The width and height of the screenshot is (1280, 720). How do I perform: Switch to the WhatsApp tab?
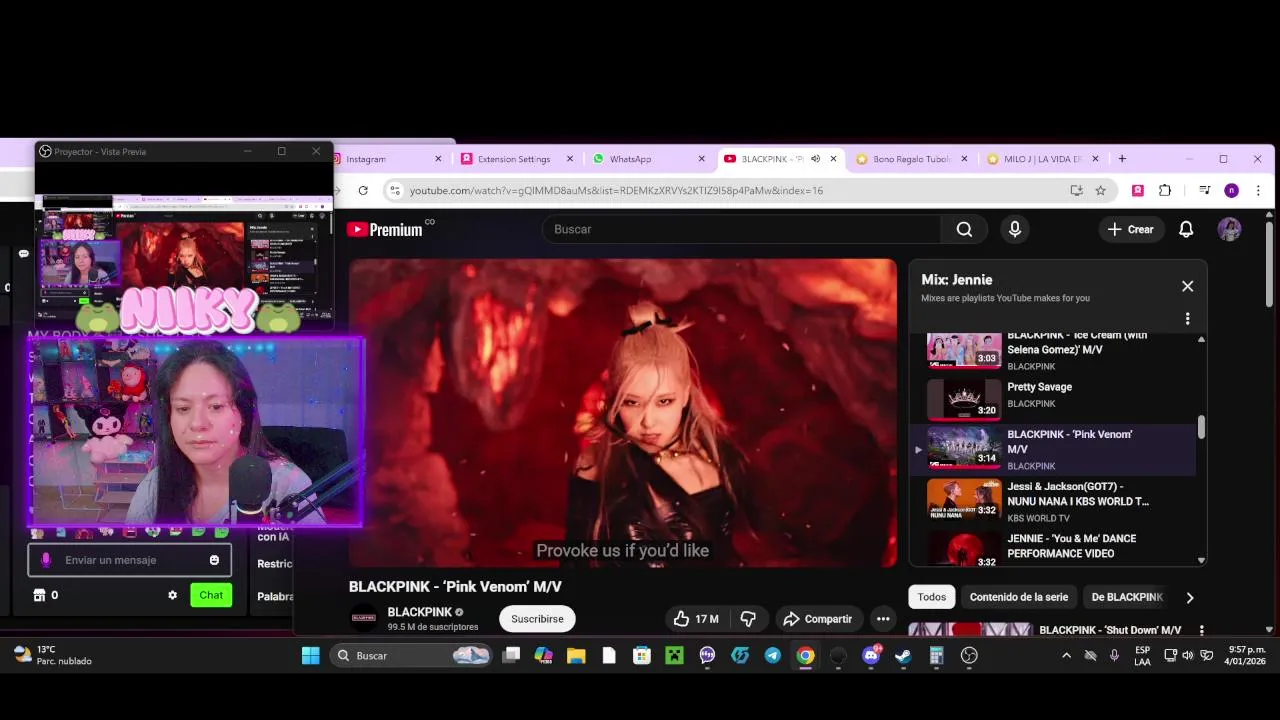(x=649, y=159)
